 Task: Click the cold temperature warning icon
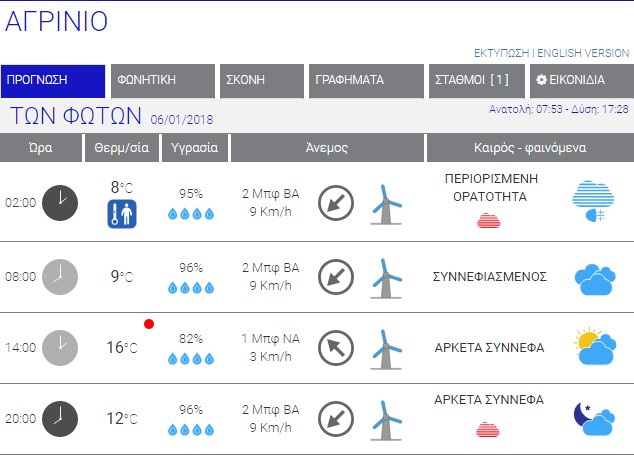click(x=122, y=213)
